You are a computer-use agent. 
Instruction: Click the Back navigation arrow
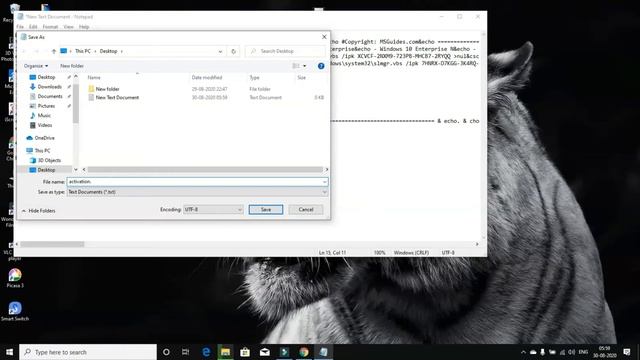pyautogui.click(x=24, y=51)
